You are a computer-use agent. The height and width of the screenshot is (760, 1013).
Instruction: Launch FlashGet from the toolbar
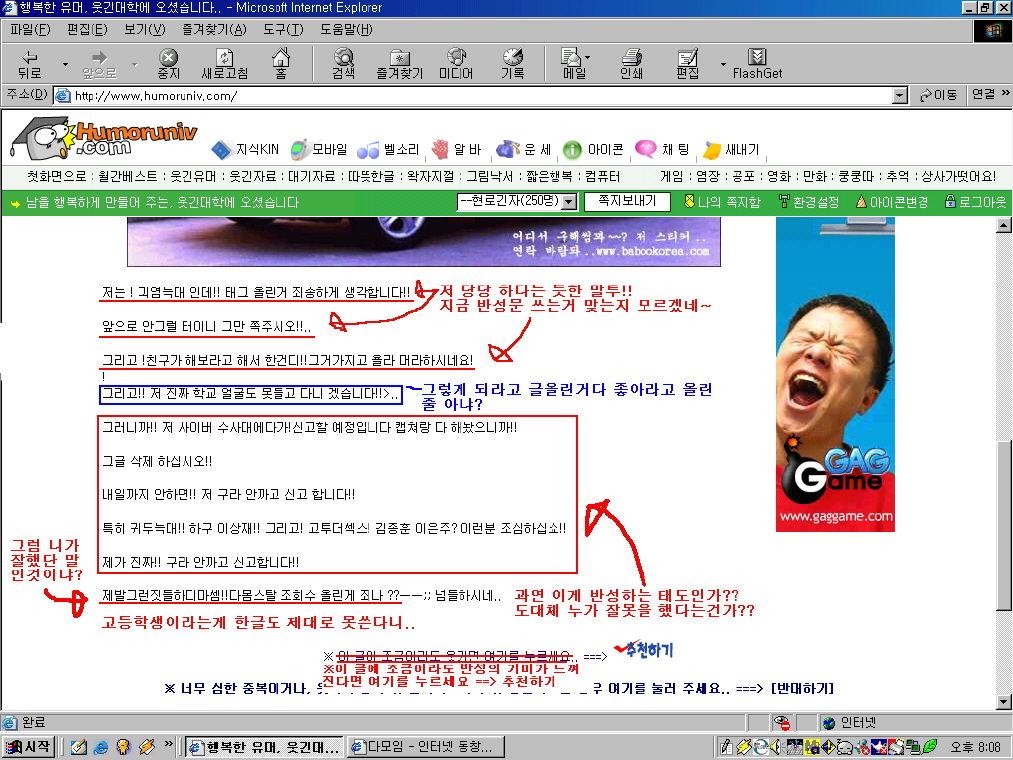(757, 64)
